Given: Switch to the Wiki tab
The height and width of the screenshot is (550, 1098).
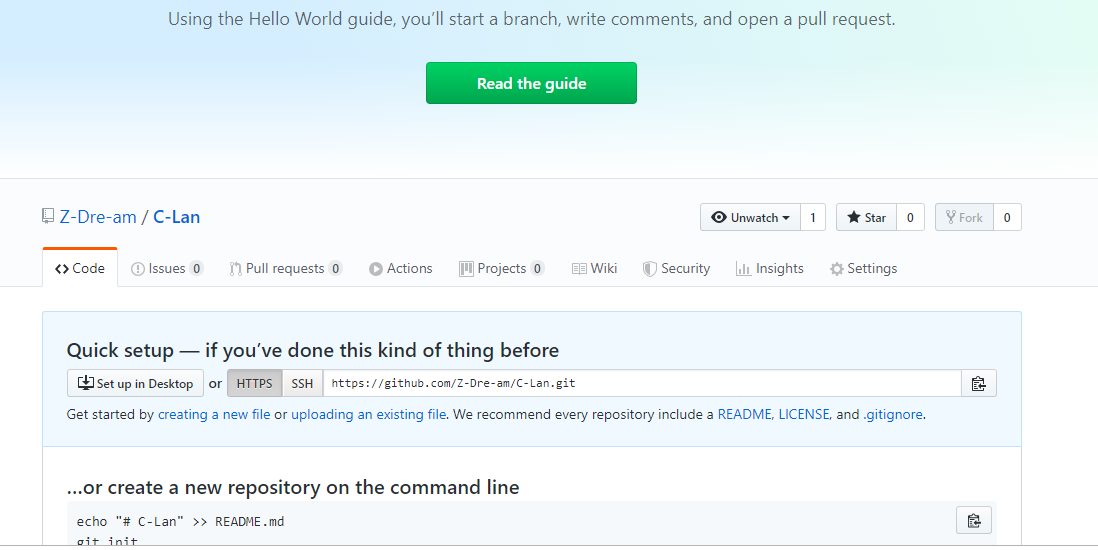Looking at the screenshot, I should pos(595,268).
